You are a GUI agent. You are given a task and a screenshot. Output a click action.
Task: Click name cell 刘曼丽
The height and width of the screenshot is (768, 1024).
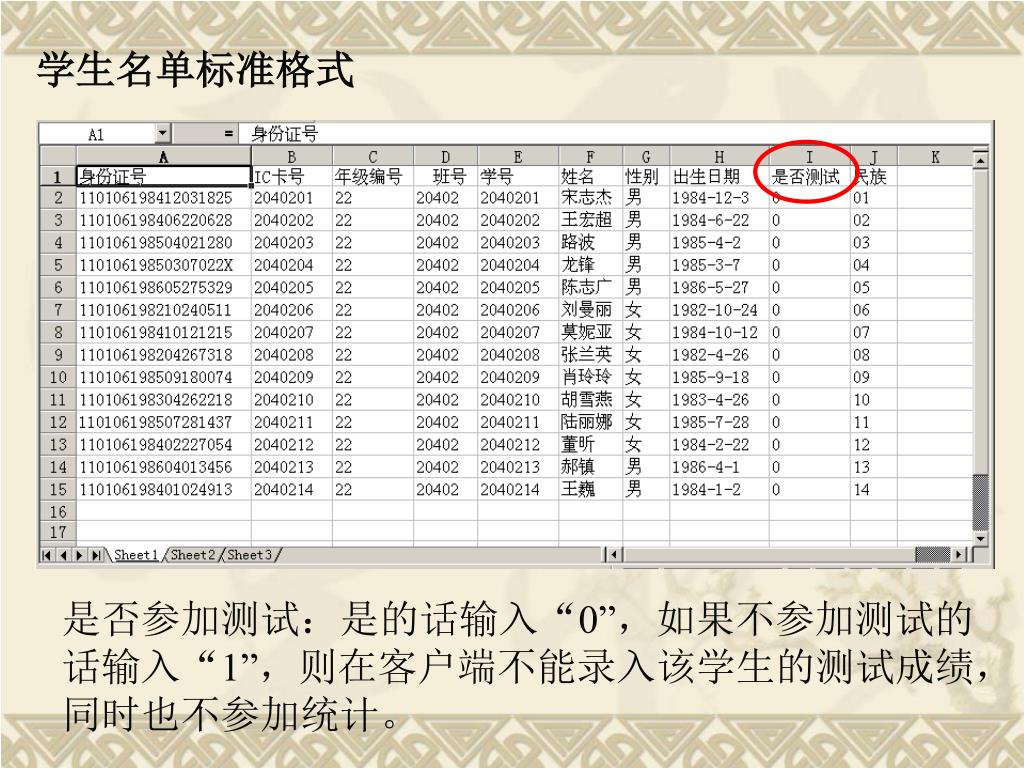[x=590, y=310]
